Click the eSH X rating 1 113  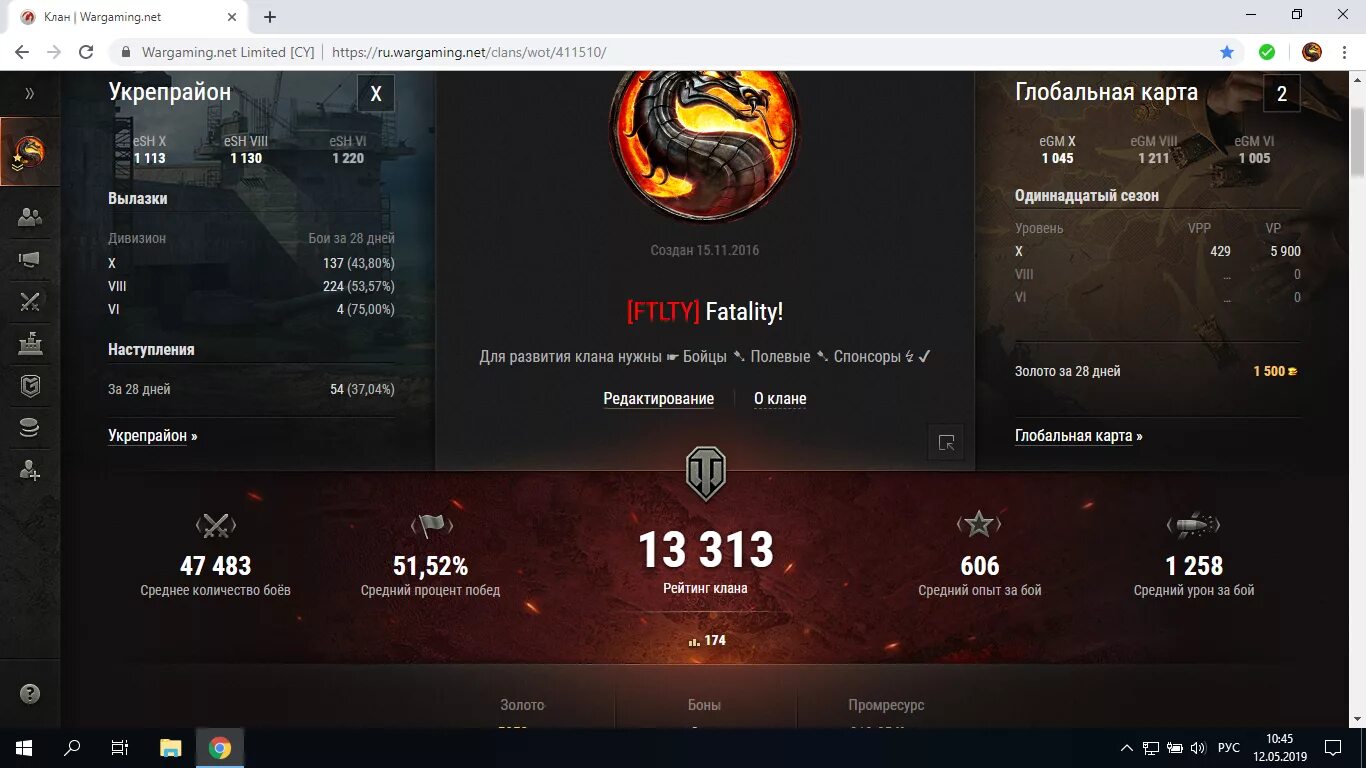pos(149,158)
